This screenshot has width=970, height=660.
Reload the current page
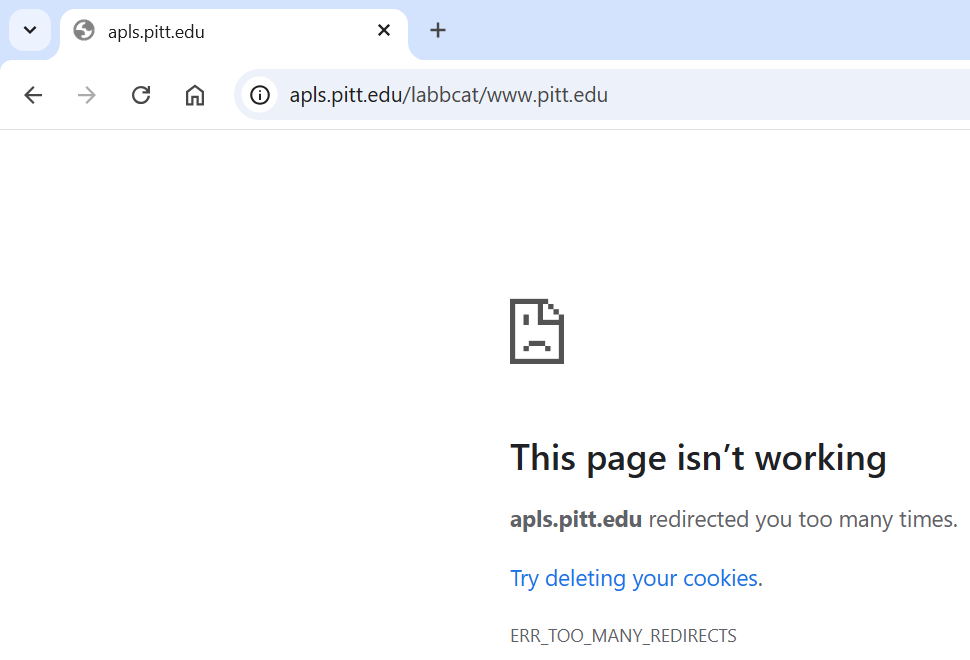pyautogui.click(x=141, y=95)
